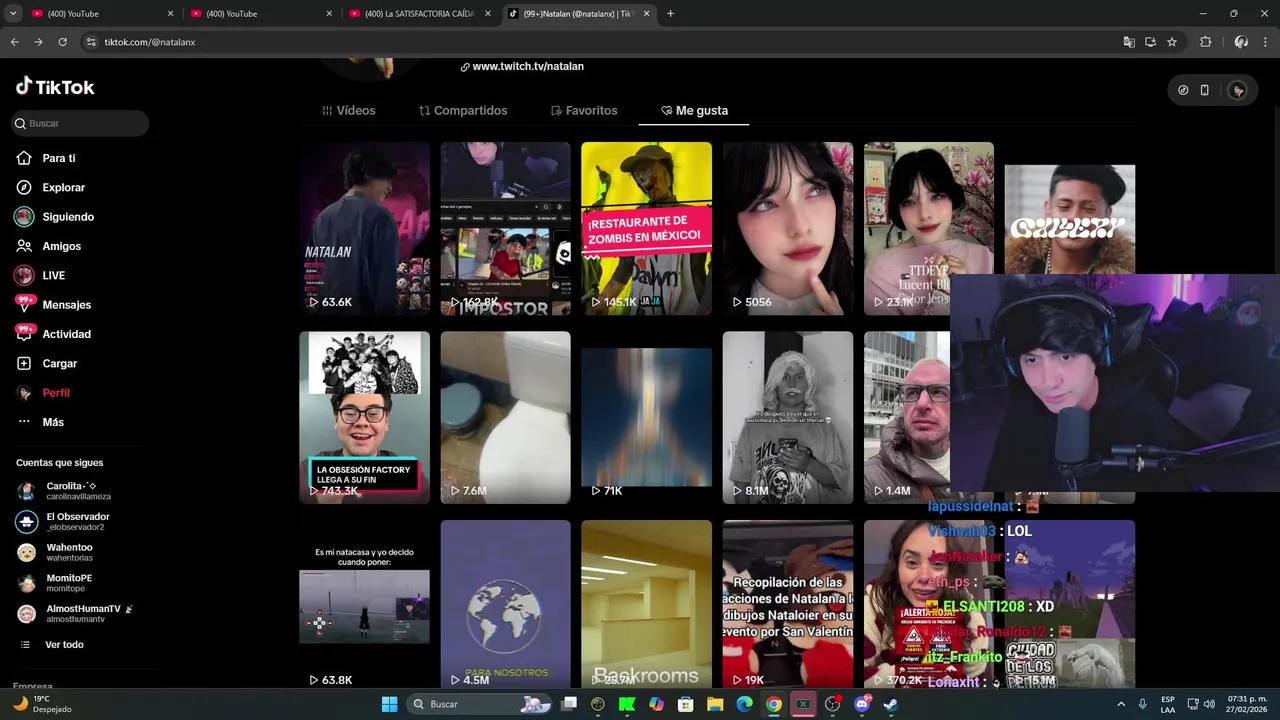Screen dimensions: 1280x720
Task: Open the IMPOSTOR video thumbnail
Action: pos(505,228)
